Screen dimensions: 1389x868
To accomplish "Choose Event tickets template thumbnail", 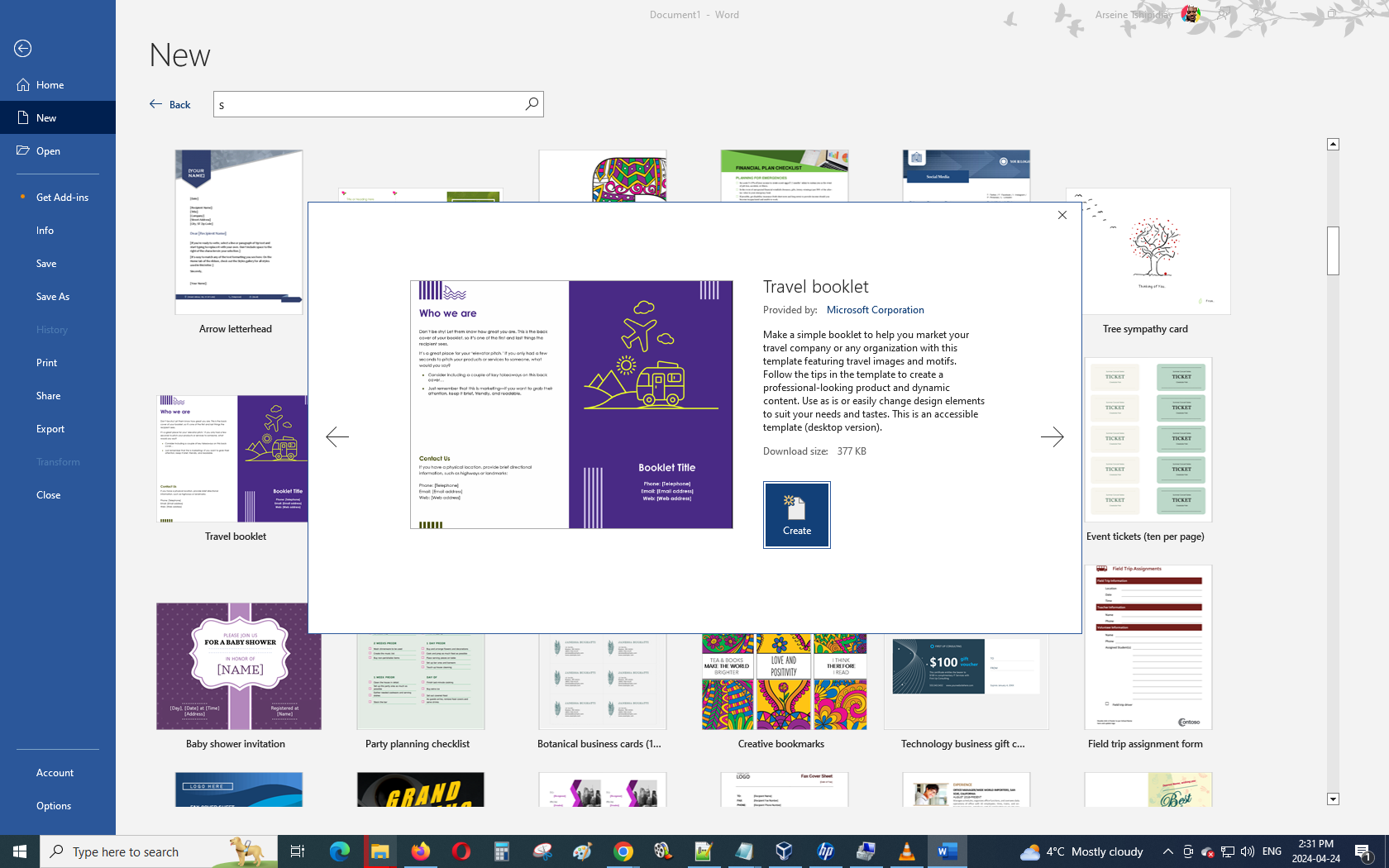I will [x=1148, y=440].
